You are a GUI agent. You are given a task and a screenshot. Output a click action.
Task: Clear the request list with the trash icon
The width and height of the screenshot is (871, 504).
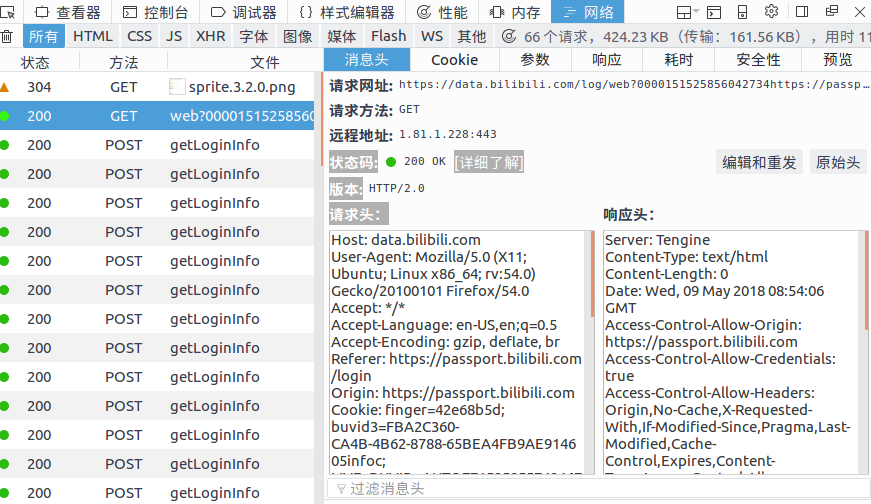7,37
